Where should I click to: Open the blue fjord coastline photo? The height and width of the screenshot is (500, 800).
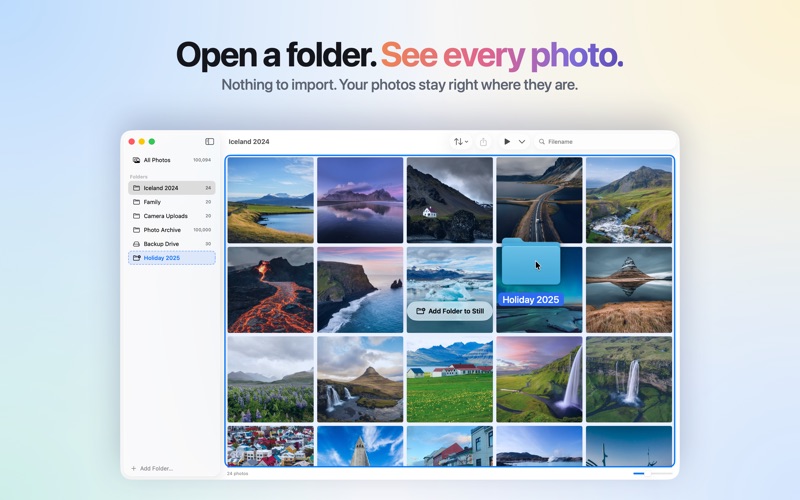(x=270, y=200)
